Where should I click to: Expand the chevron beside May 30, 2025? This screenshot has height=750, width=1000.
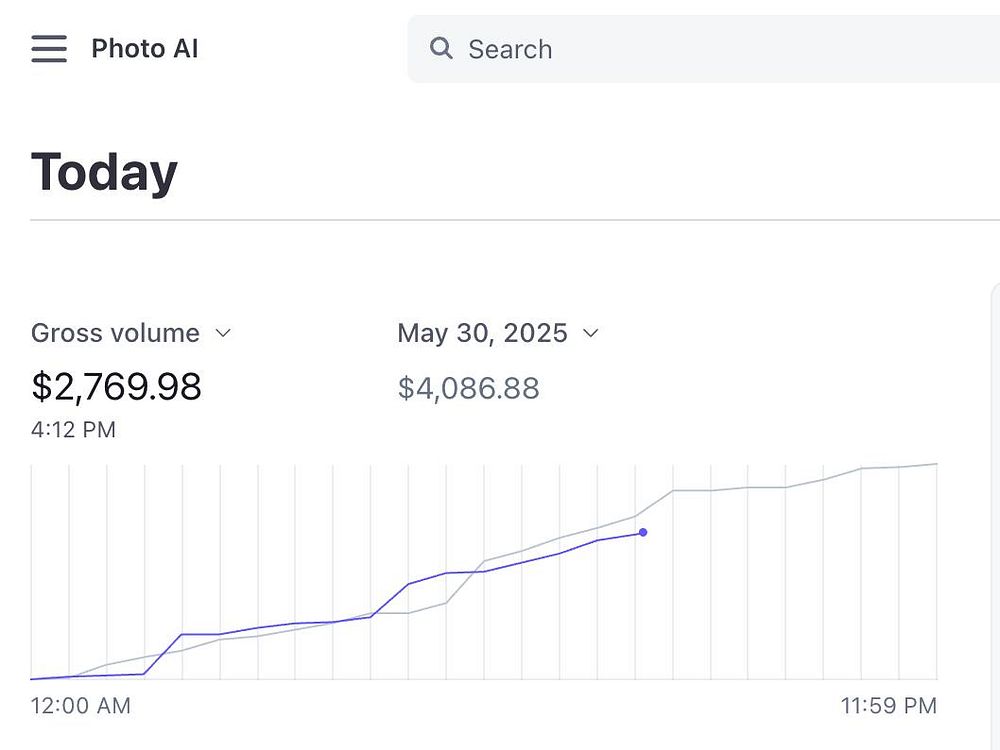pos(591,333)
